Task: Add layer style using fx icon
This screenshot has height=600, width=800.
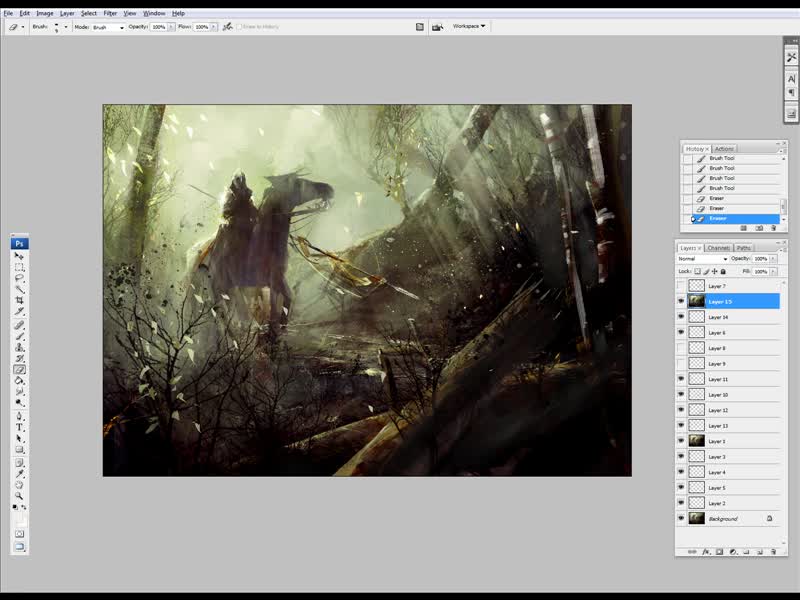Action: pyautogui.click(x=706, y=552)
